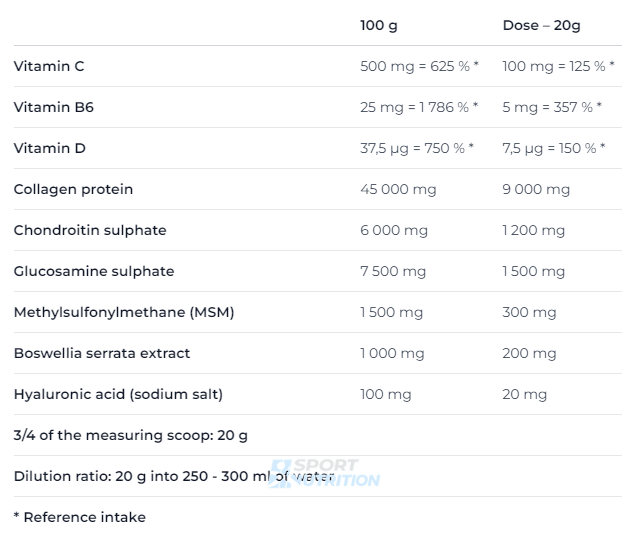Click the Dilution ratio text line
635x542 pixels.
coord(174,476)
